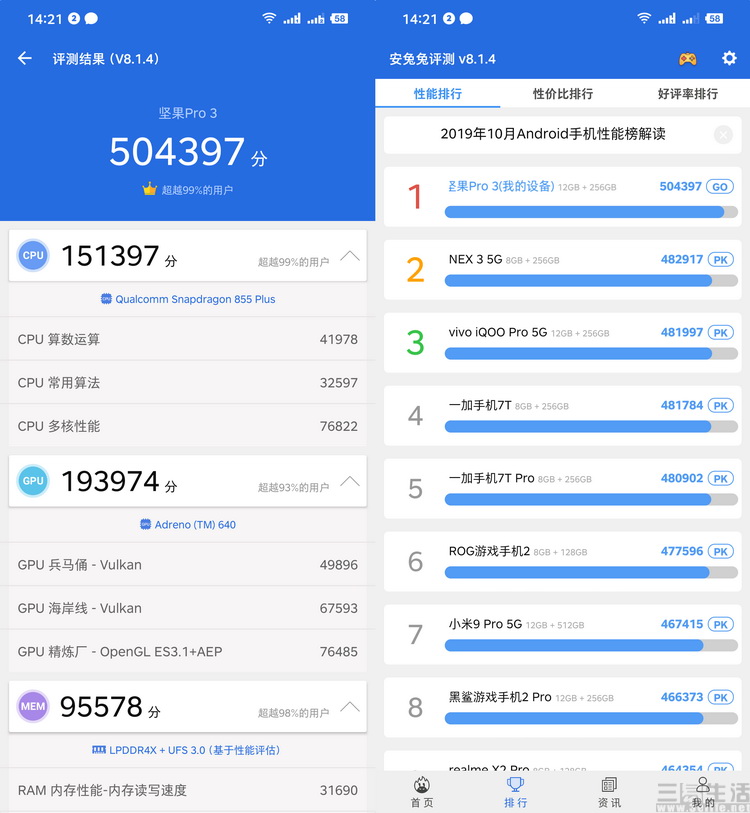Tap message bubble in left status bar
Screen dimensions: 750x813
pos(91,19)
